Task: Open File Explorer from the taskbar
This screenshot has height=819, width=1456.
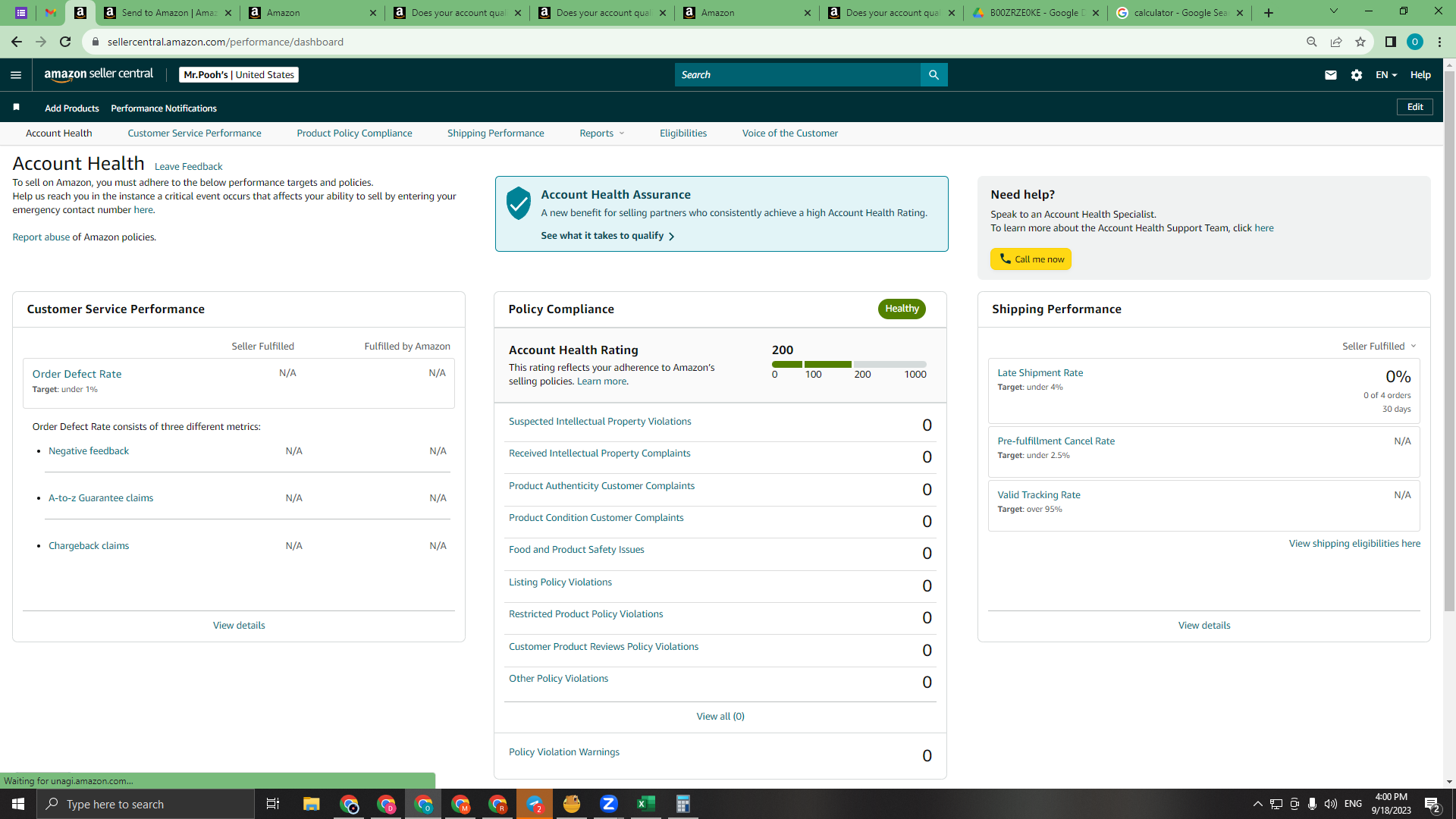Action: pos(312,804)
